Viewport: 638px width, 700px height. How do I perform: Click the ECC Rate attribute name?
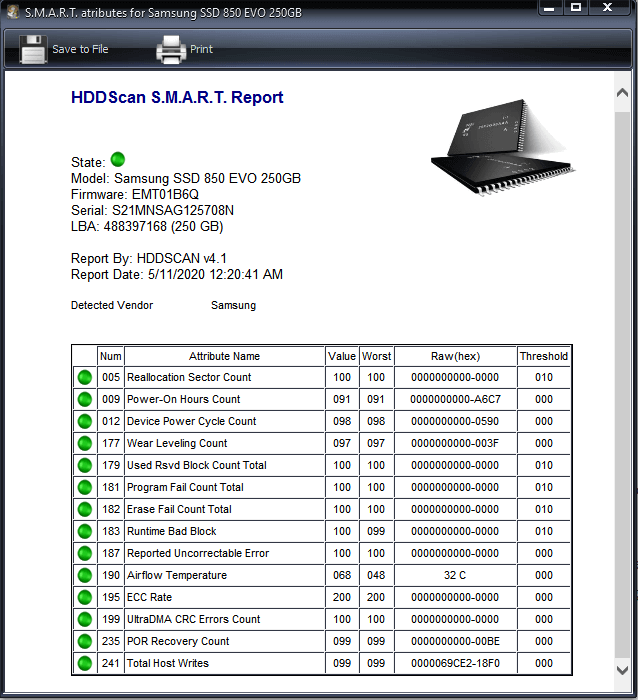[x=150, y=597]
